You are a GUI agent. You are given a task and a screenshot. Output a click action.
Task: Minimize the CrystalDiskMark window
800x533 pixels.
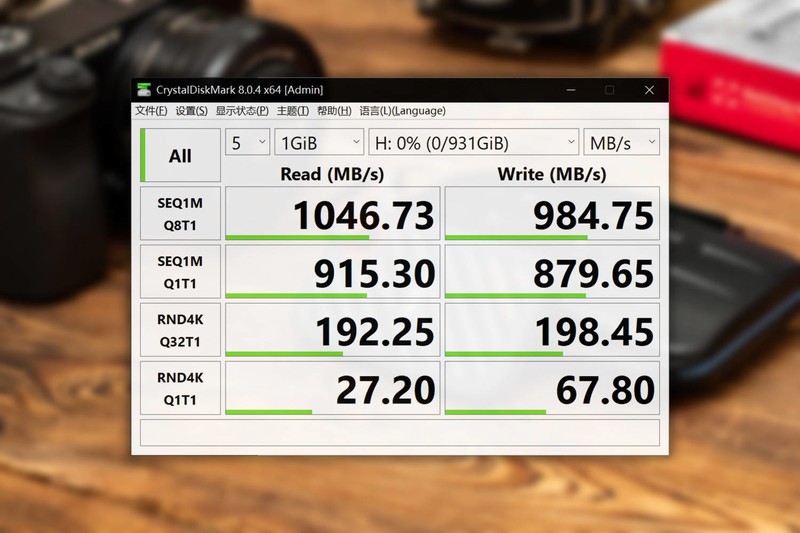pos(571,90)
